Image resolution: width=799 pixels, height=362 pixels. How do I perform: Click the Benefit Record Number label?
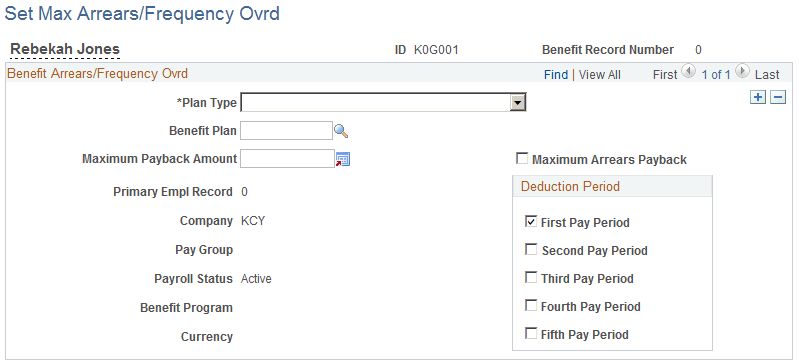point(608,50)
